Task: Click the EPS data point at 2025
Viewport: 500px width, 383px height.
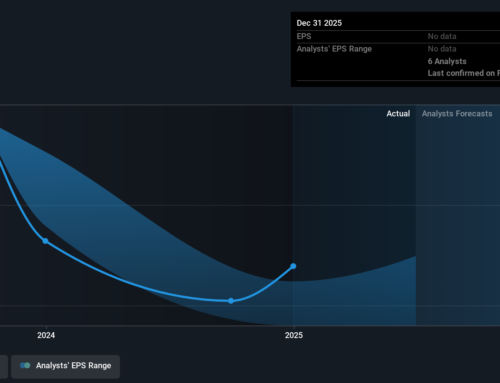Action: 293,266
